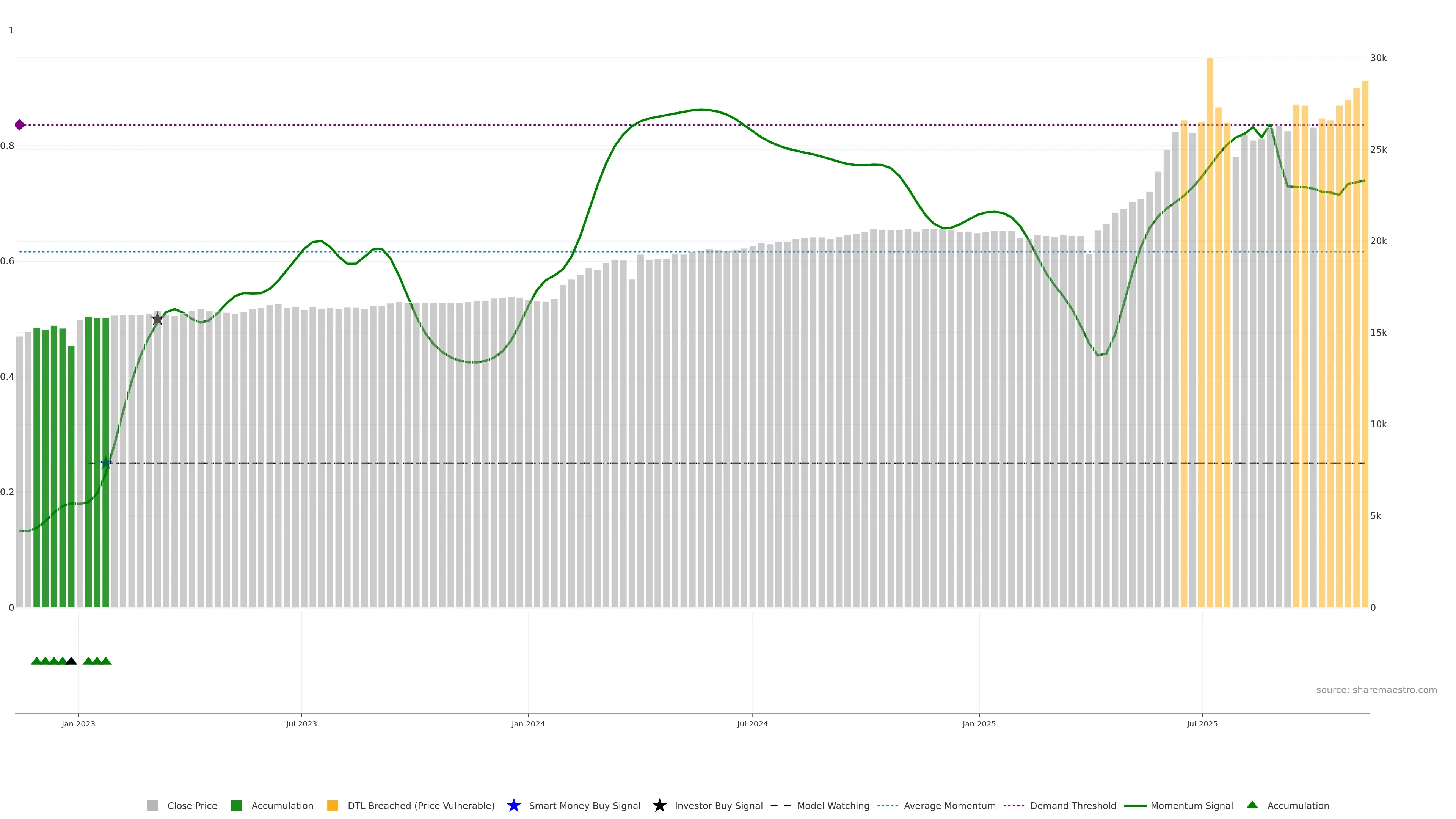Click the purple diamond Demand Threshold marker
Image resolution: width=1456 pixels, height=819 pixels.
(x=20, y=125)
